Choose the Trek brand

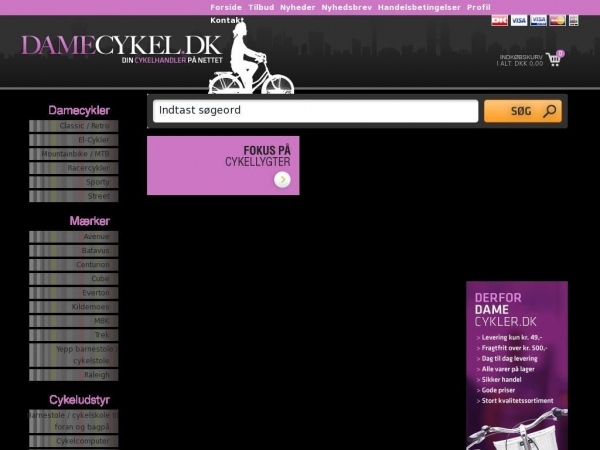point(73,335)
